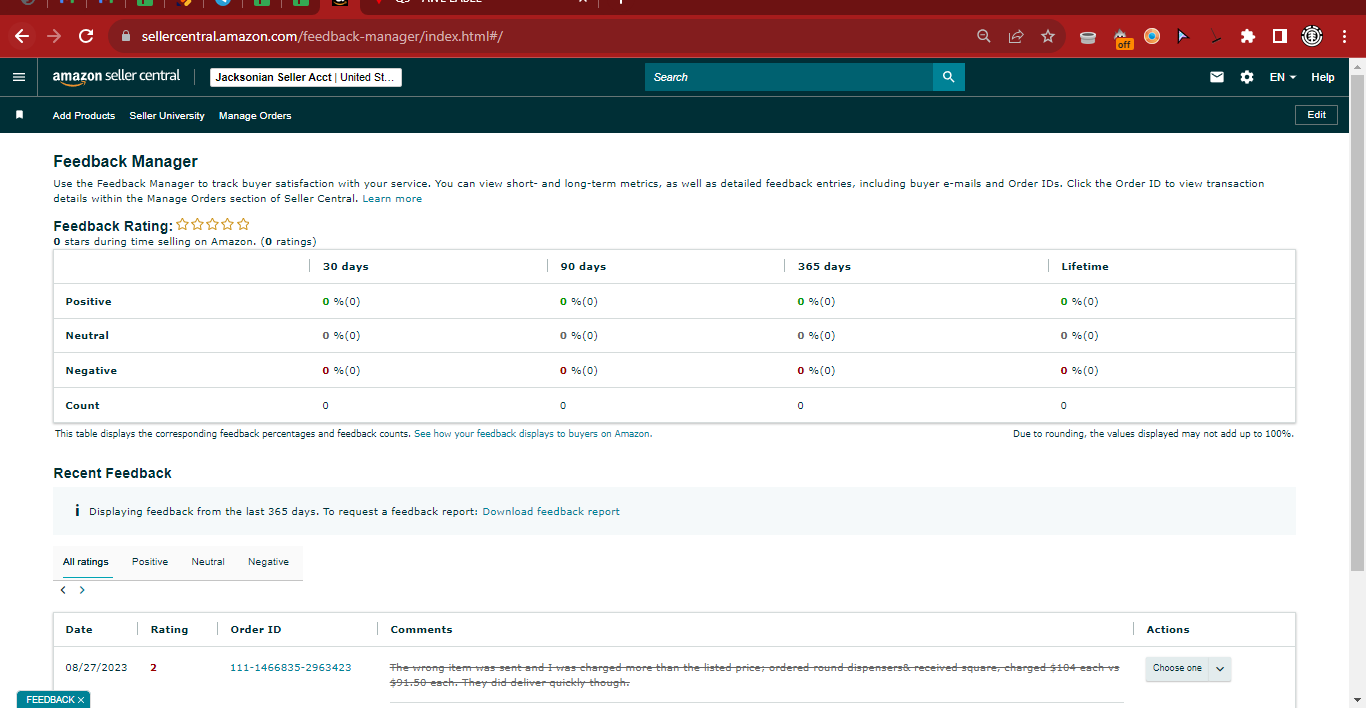Screen dimensions: 1366x708
Task: Open Add Products shortcut
Action: click(x=84, y=116)
